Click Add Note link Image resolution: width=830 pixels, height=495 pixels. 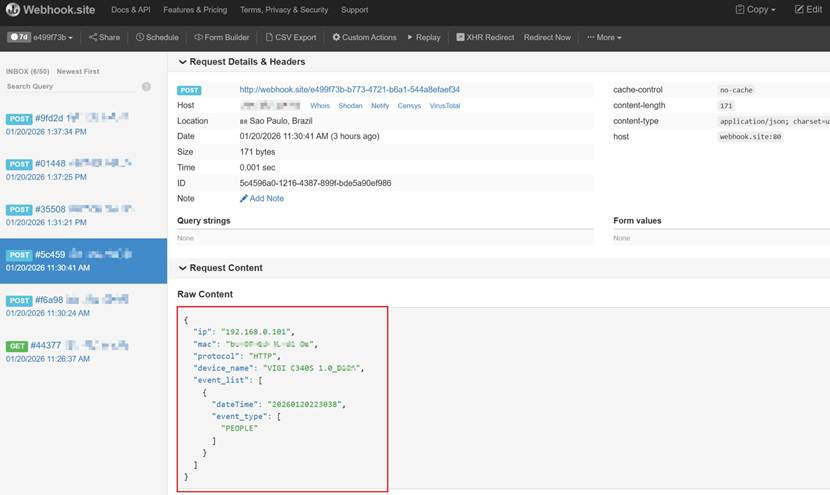[x=262, y=199]
